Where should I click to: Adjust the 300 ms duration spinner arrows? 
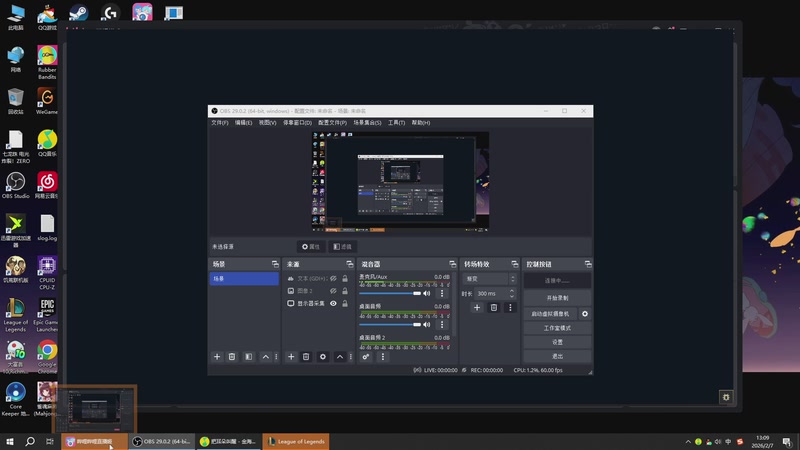click(x=512, y=293)
